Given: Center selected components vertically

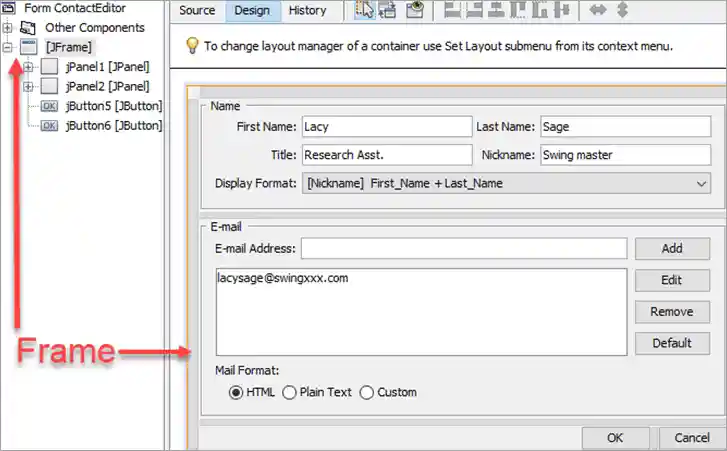Looking at the screenshot, I should 561,10.
